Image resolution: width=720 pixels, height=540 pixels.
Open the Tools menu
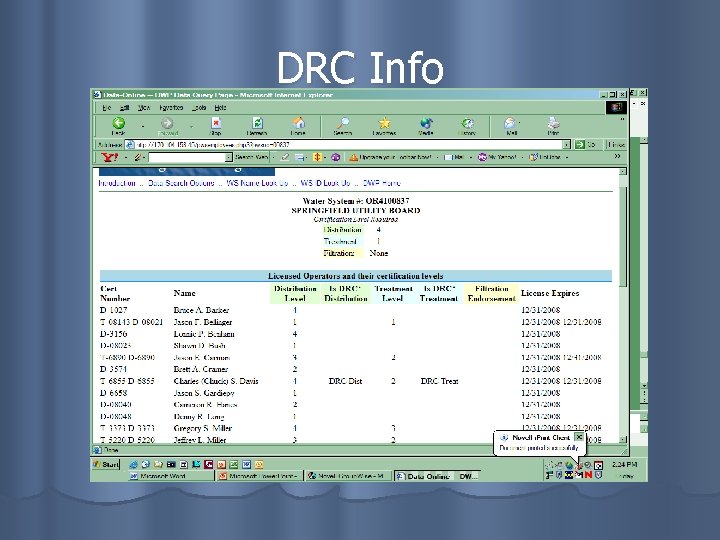click(198, 108)
